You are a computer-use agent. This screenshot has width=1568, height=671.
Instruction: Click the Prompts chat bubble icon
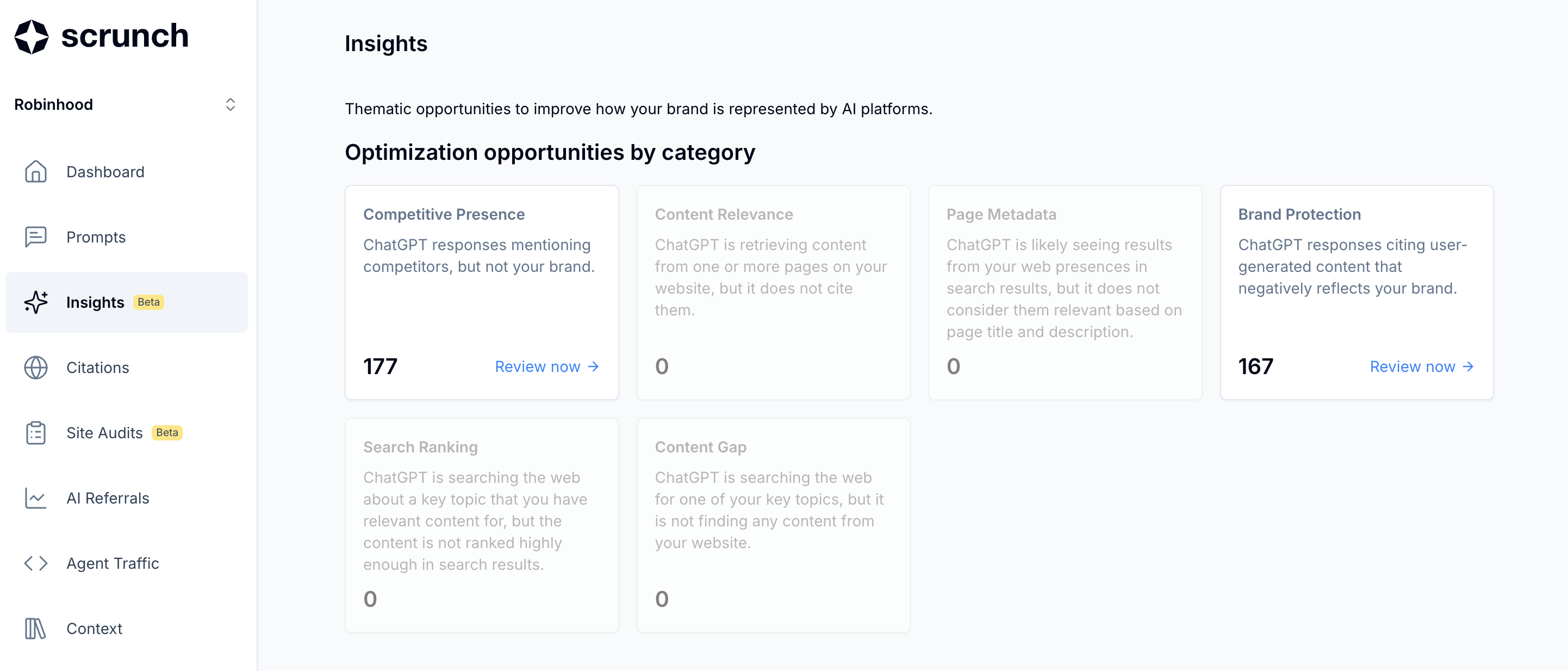click(35, 237)
